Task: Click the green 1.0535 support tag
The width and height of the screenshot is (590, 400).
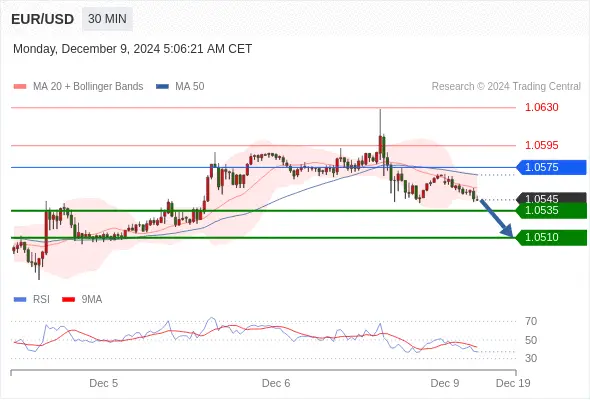Action: pyautogui.click(x=551, y=210)
